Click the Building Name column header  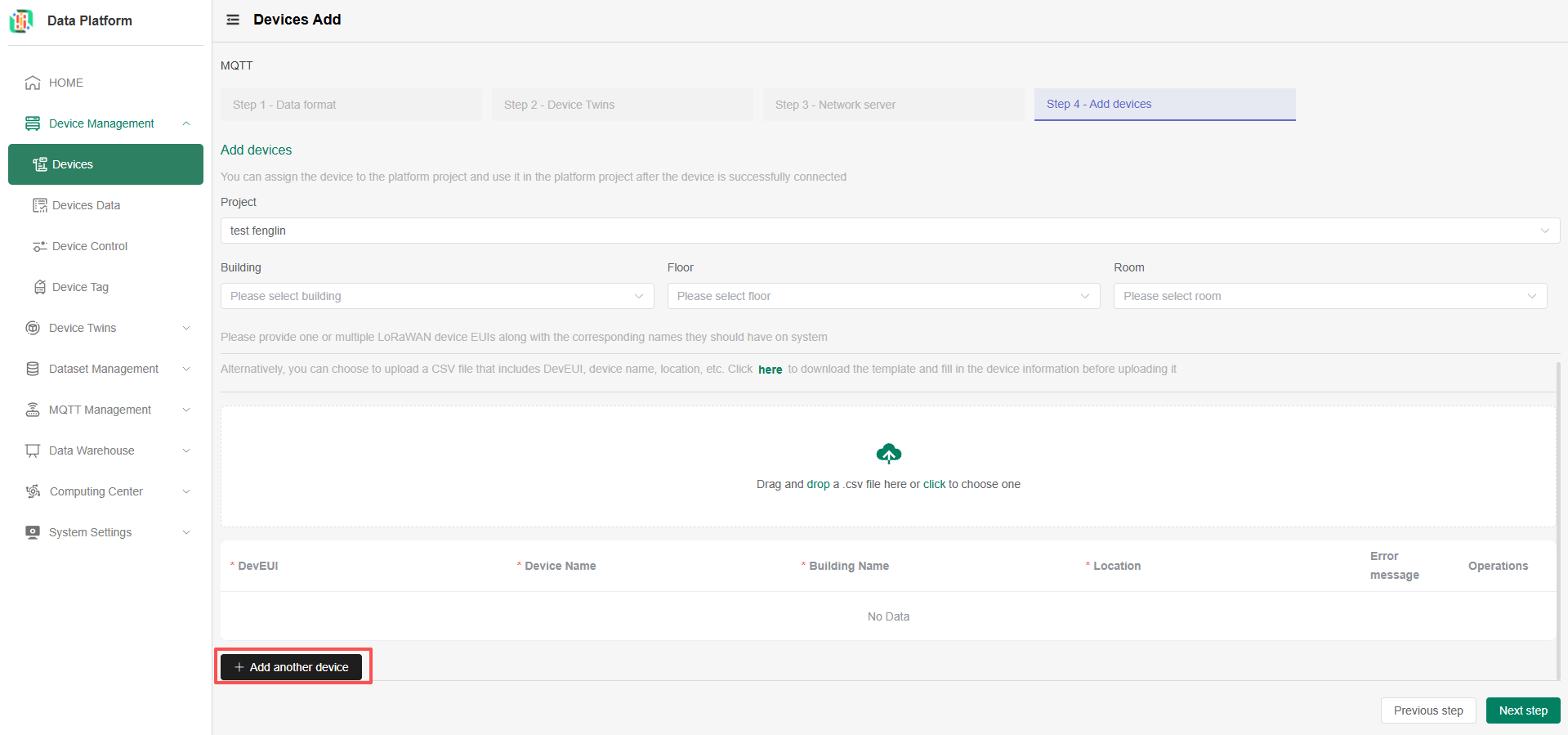pos(849,566)
